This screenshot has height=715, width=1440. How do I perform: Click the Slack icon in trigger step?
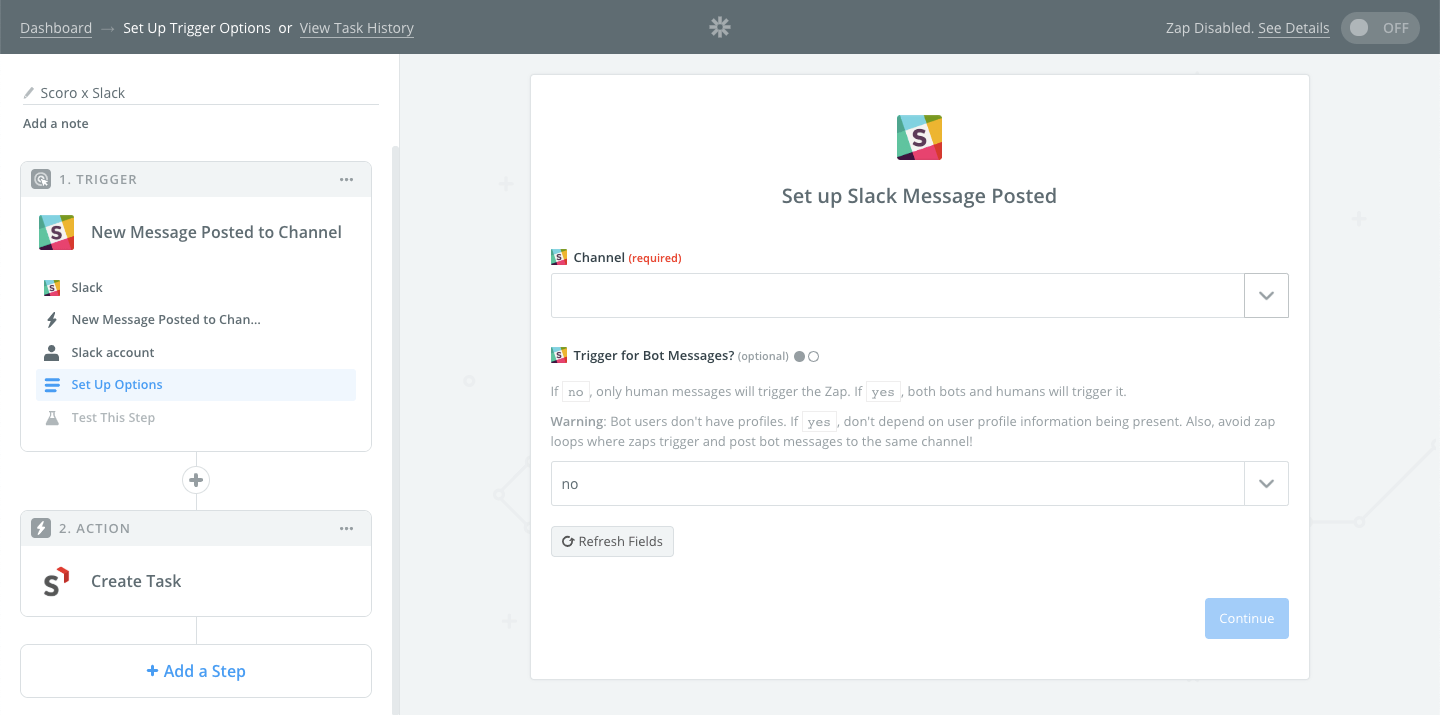click(x=57, y=232)
